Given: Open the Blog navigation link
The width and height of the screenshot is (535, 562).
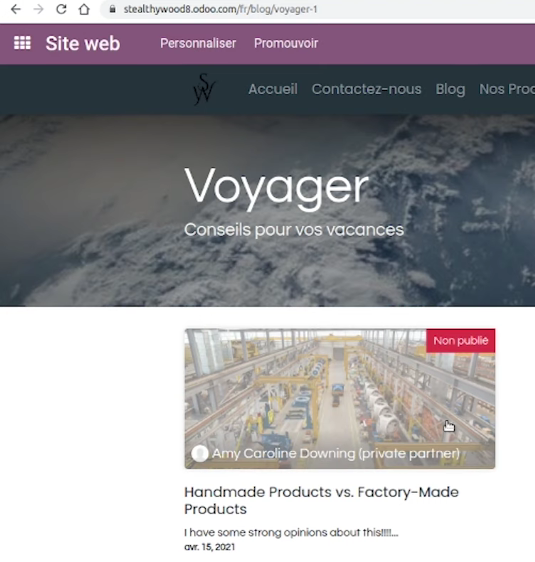Looking at the screenshot, I should (x=450, y=89).
